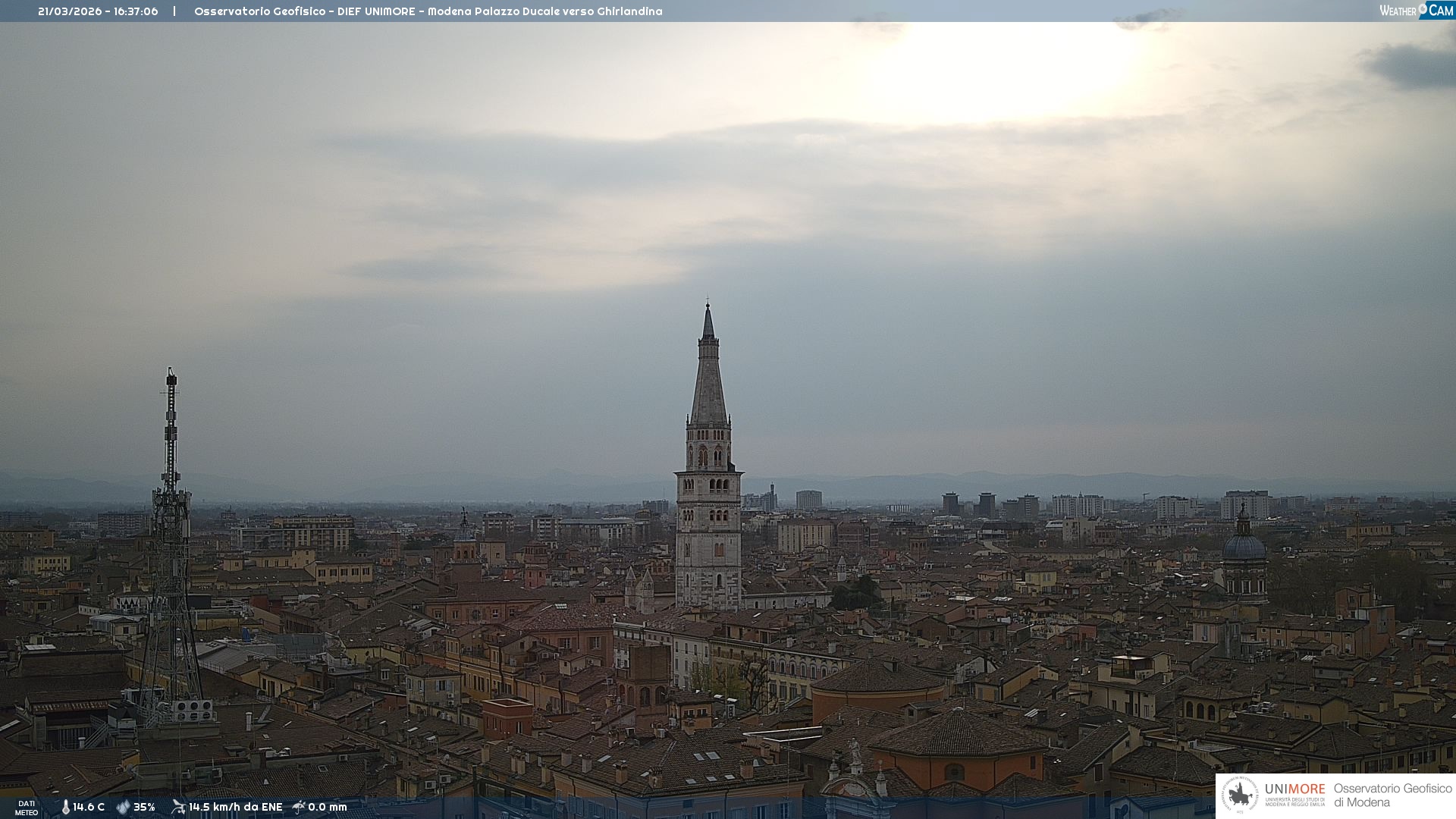This screenshot has width=1456, height=819.
Task: Click the church dome on the right
Action: (x=1244, y=546)
